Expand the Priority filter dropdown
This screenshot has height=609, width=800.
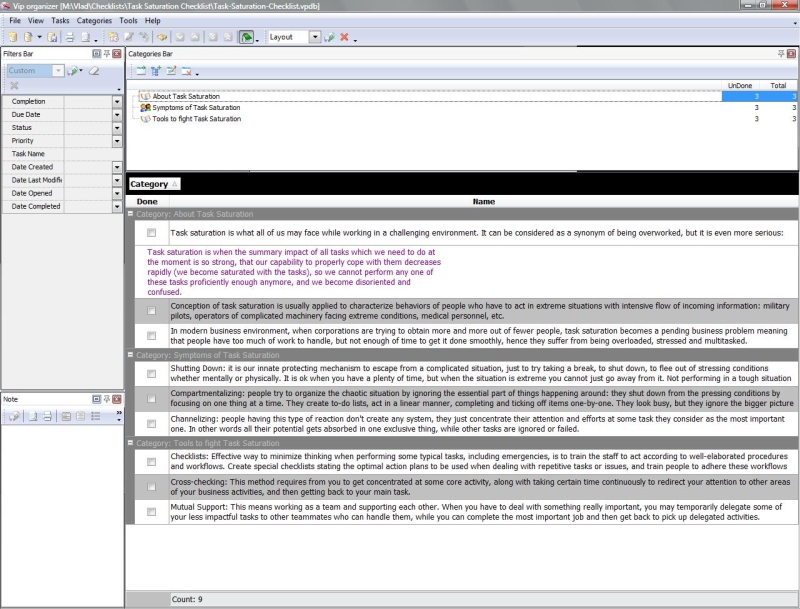tap(117, 141)
